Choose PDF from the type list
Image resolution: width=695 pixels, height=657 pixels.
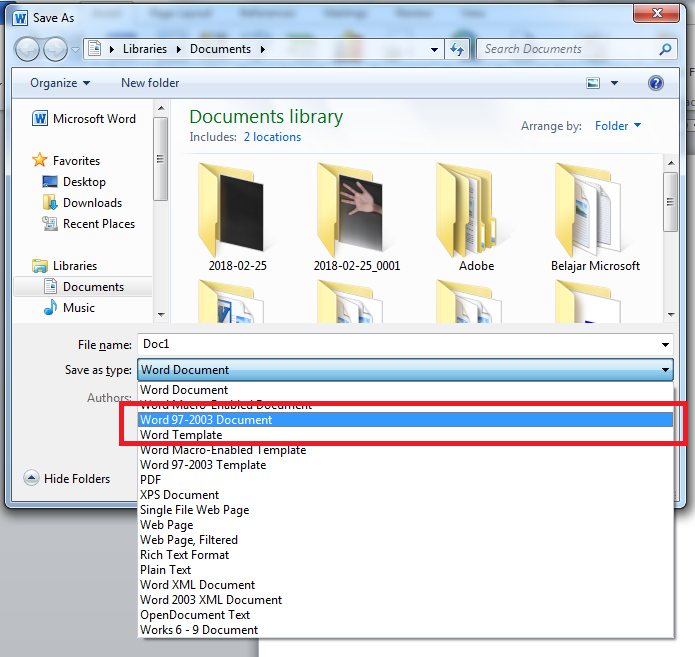(405, 480)
